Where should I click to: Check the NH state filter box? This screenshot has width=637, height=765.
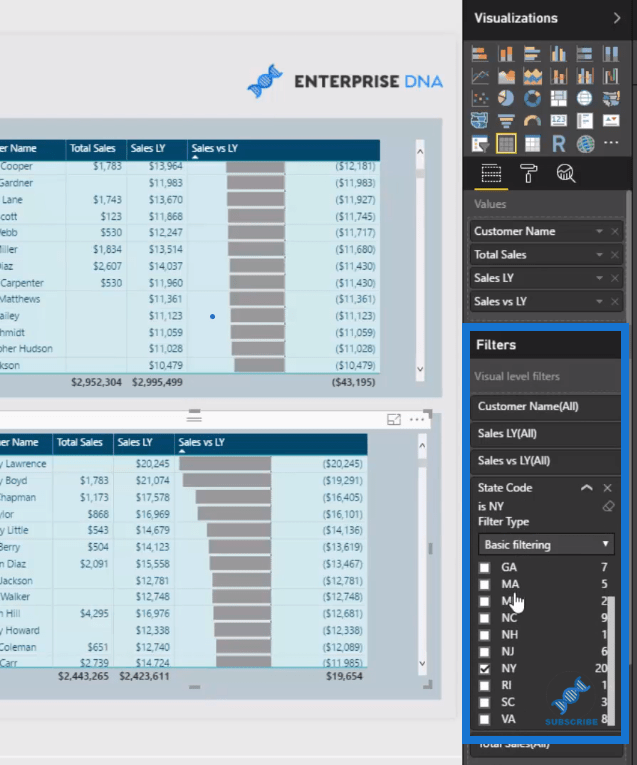click(x=484, y=635)
